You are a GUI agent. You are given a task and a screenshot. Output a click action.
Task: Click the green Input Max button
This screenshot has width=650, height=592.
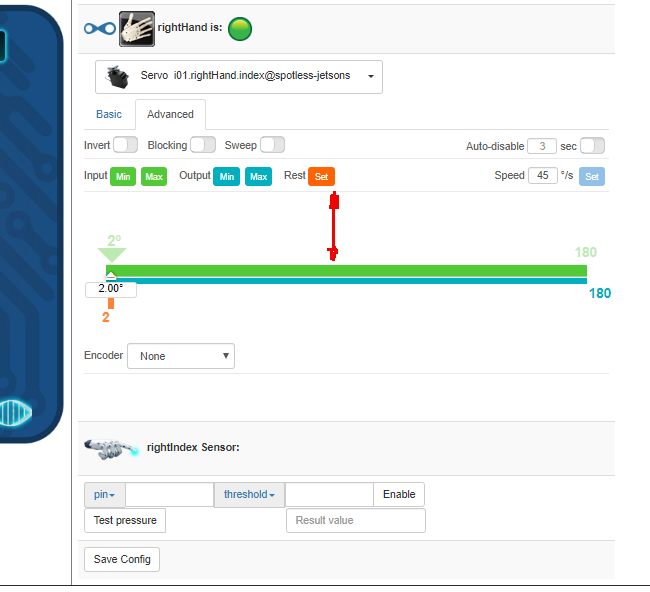(x=154, y=177)
